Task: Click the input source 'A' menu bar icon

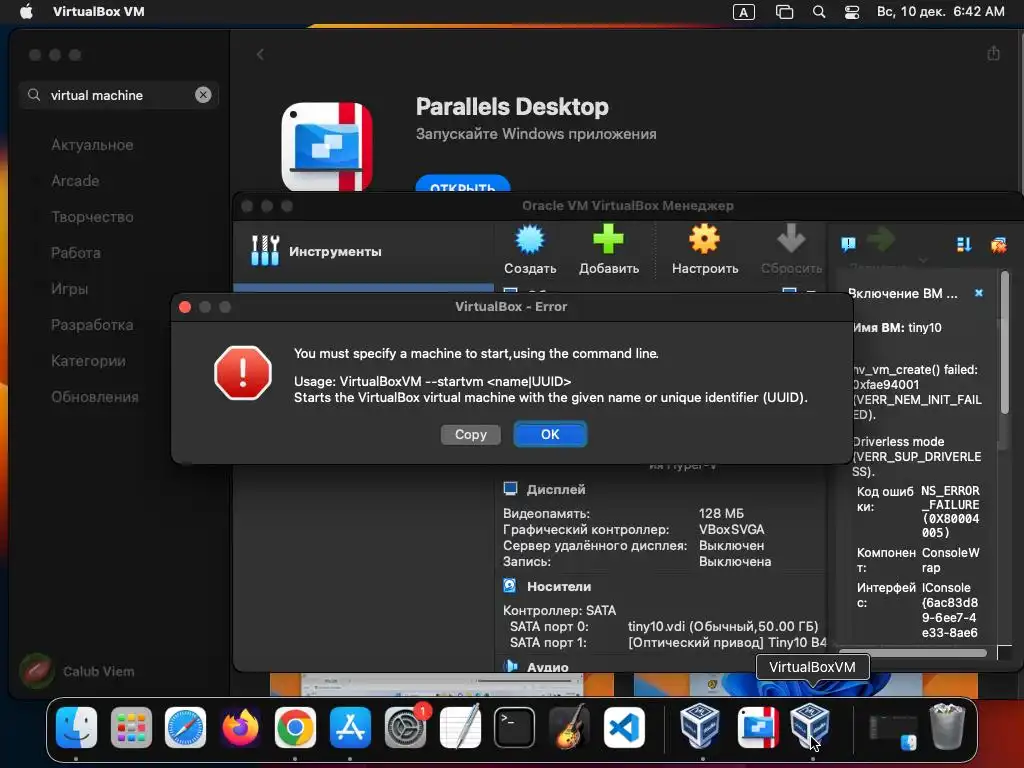Action: (x=743, y=12)
